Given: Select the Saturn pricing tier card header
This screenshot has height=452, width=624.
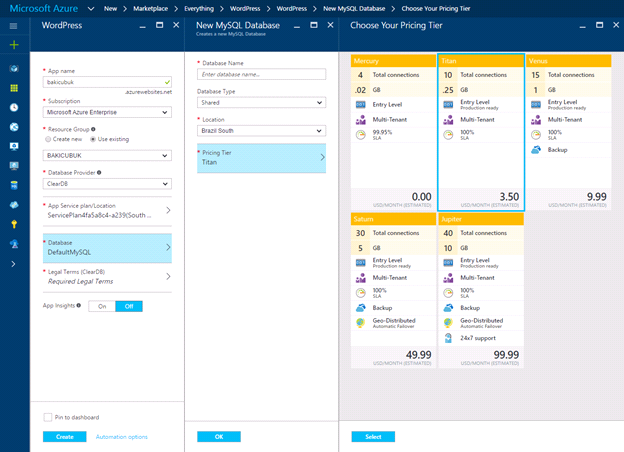Looking at the screenshot, I should click(x=393, y=219).
